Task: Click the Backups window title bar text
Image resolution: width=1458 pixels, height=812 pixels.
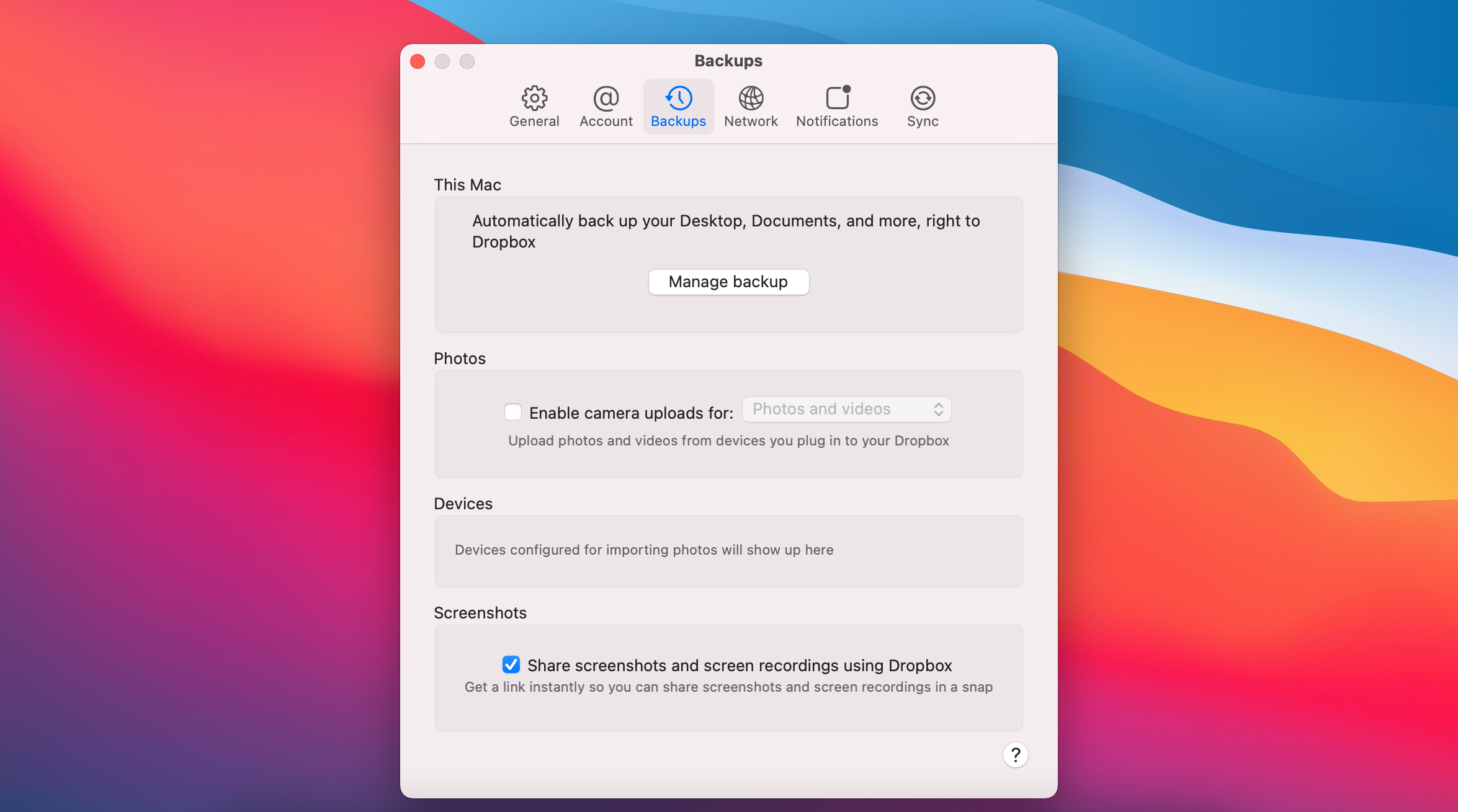Action: tap(728, 61)
